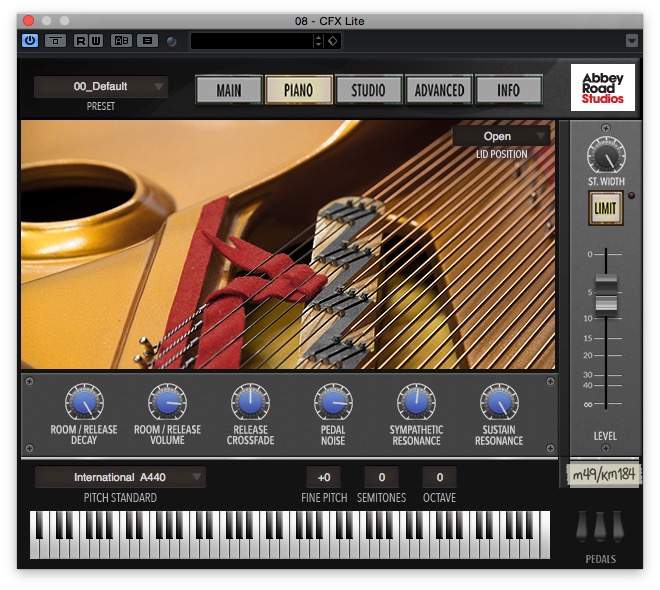This screenshot has height=590, width=660.
Task: Click the red close window button
Action: click(x=29, y=21)
